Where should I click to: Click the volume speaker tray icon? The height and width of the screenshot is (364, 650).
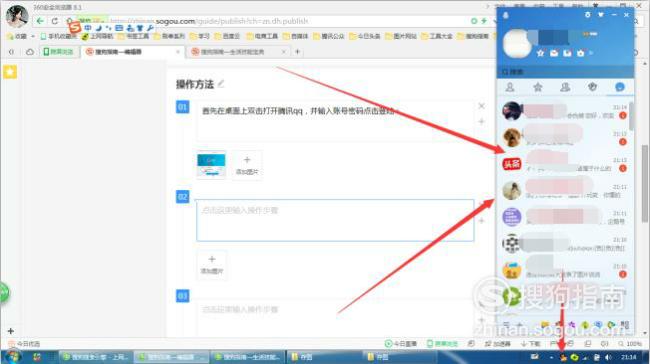608,357
